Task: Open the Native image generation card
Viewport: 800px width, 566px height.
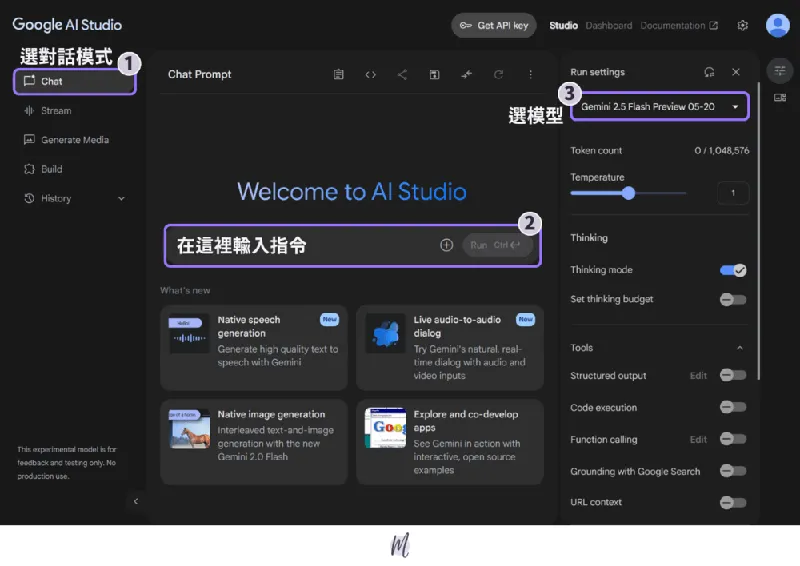Action: (x=254, y=441)
